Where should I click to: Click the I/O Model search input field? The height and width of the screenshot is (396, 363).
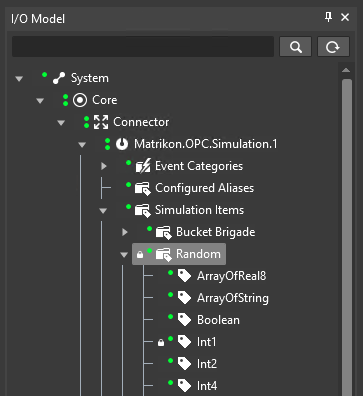tap(143, 46)
